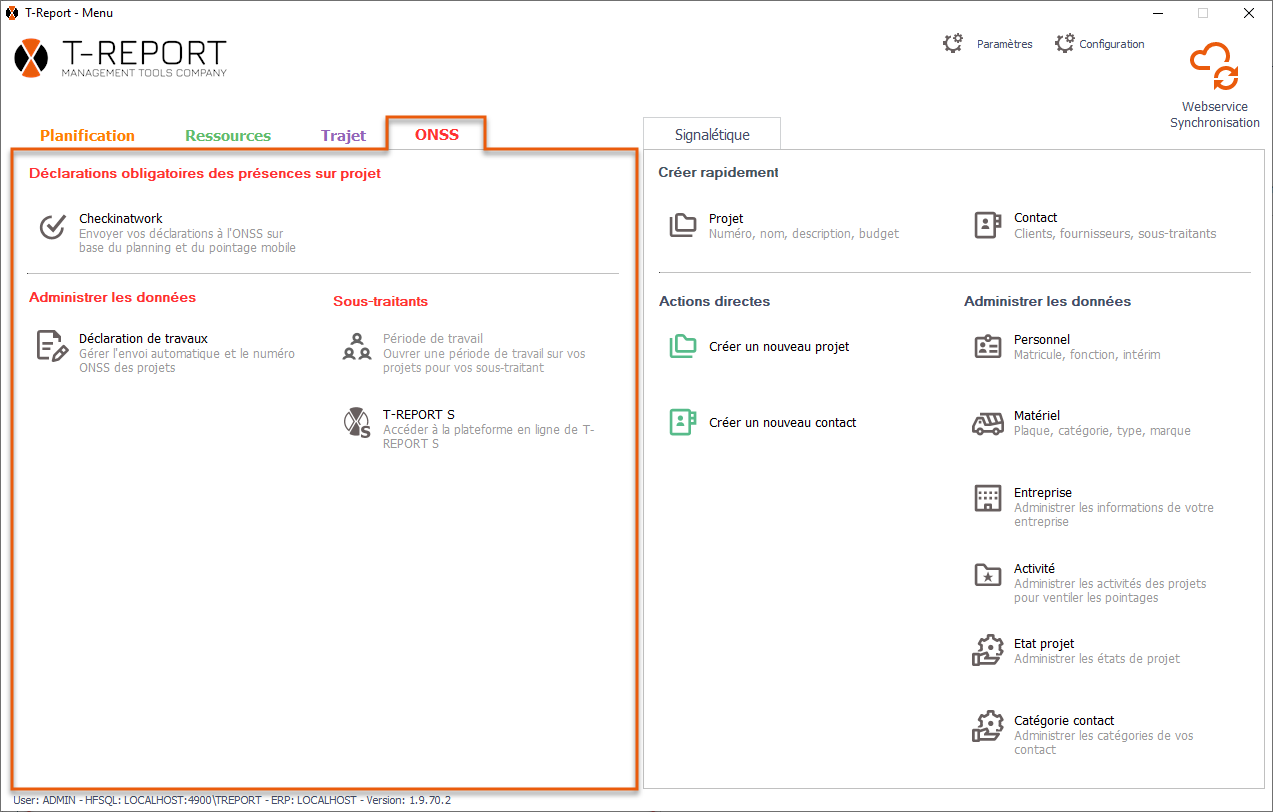Screen dimensions: 1273x812
Task: Switch to the Planification tab
Action: (87, 135)
